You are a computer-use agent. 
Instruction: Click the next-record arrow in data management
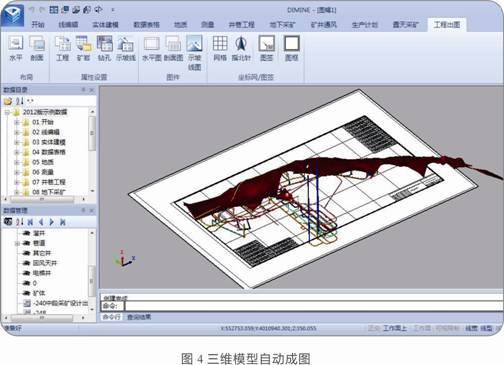(x=52, y=222)
